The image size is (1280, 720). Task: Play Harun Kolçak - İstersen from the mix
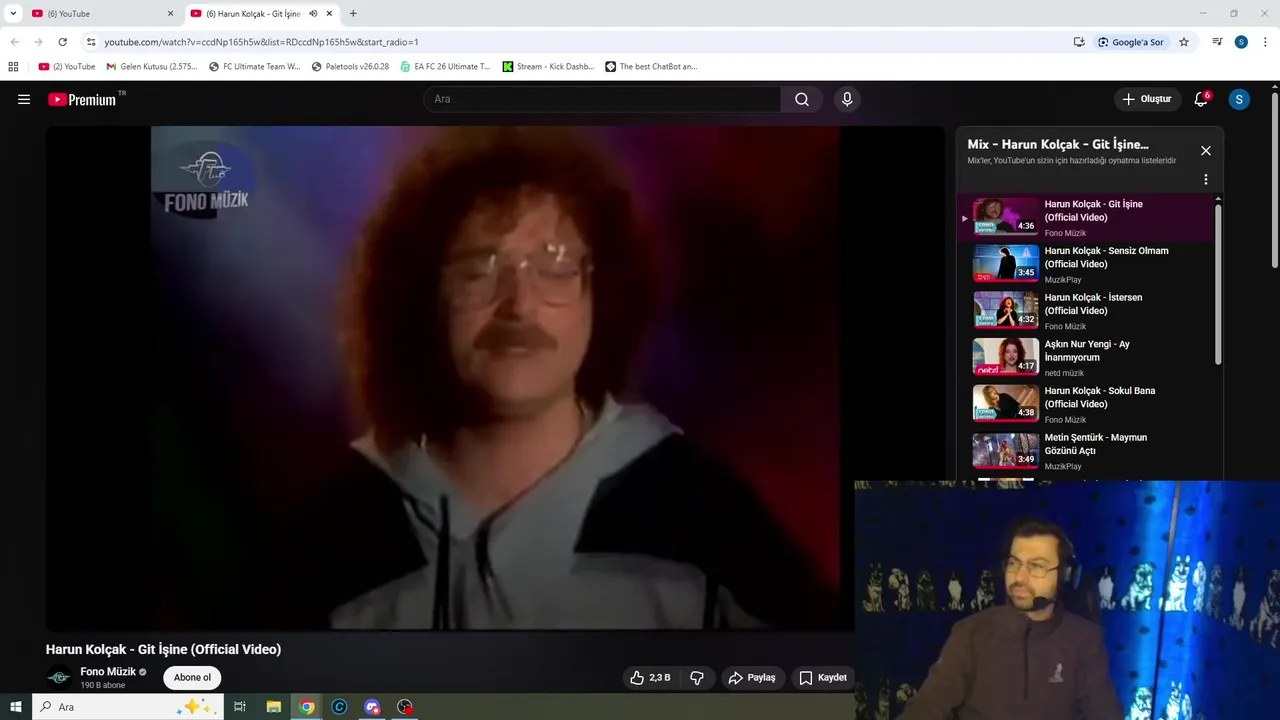pos(1088,311)
